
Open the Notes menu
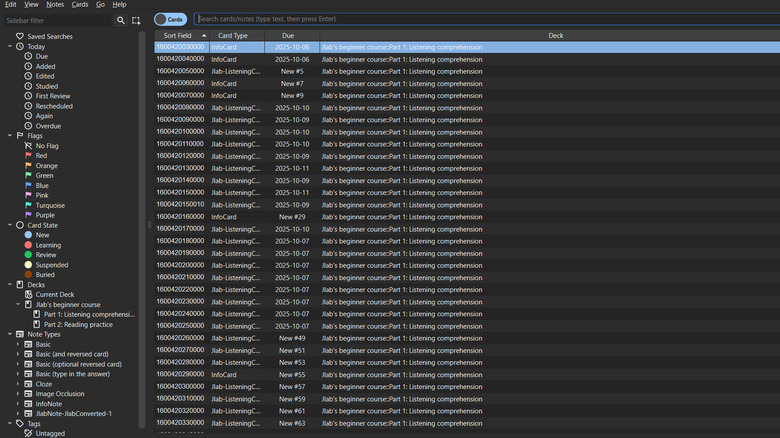coord(55,5)
